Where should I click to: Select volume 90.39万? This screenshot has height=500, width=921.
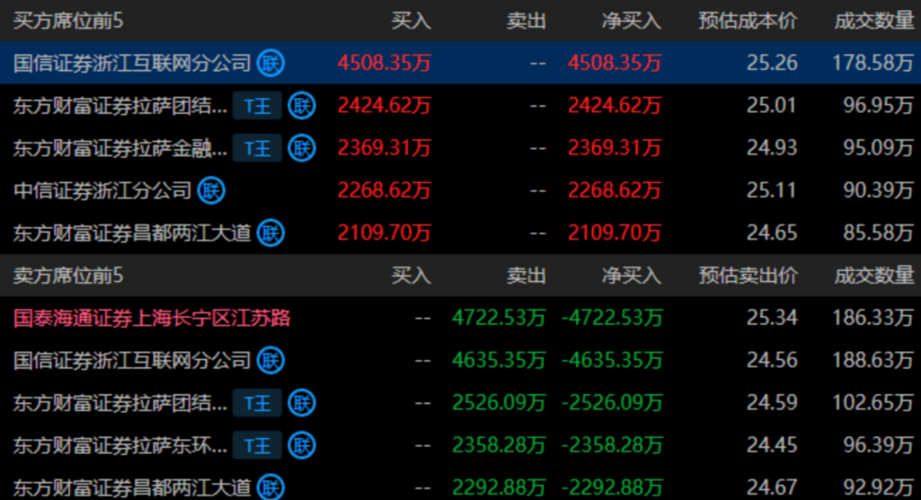879,190
